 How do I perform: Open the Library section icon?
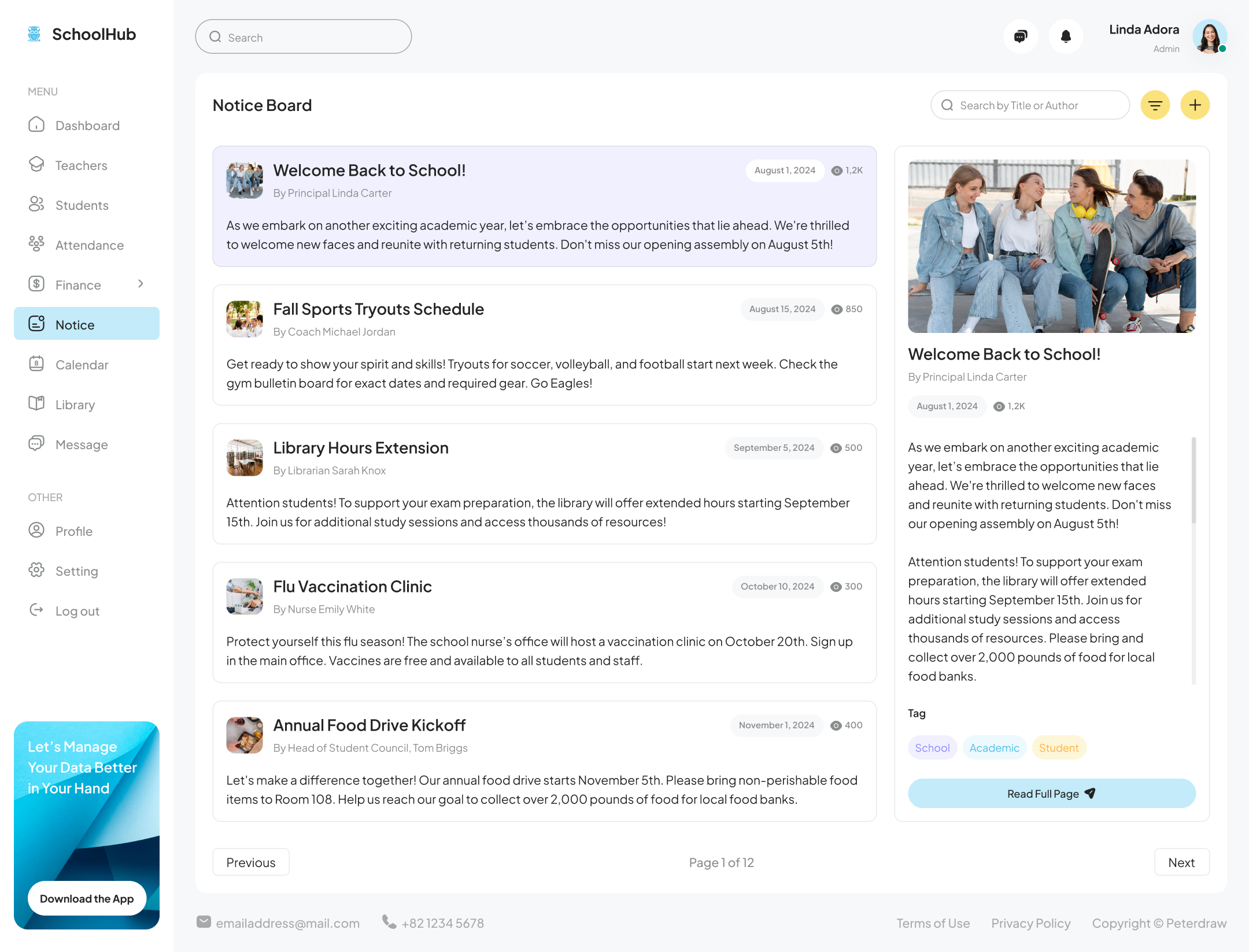(x=36, y=404)
